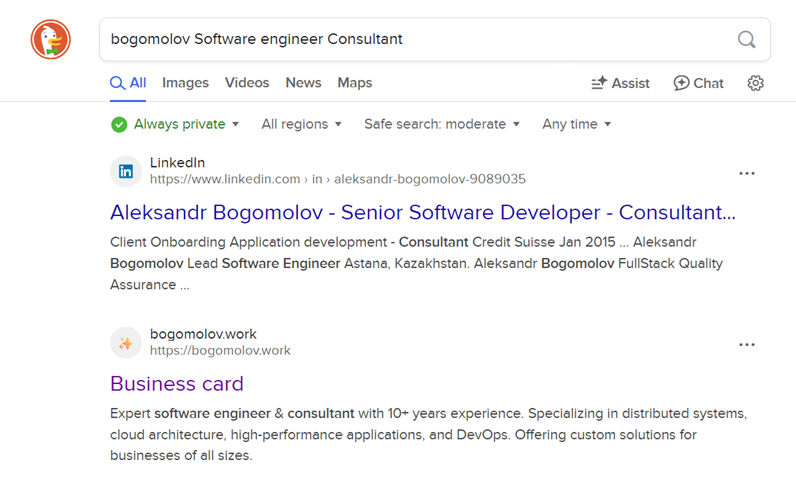Open the Business card result link
Viewport: 796px width, 484px height.
177,384
